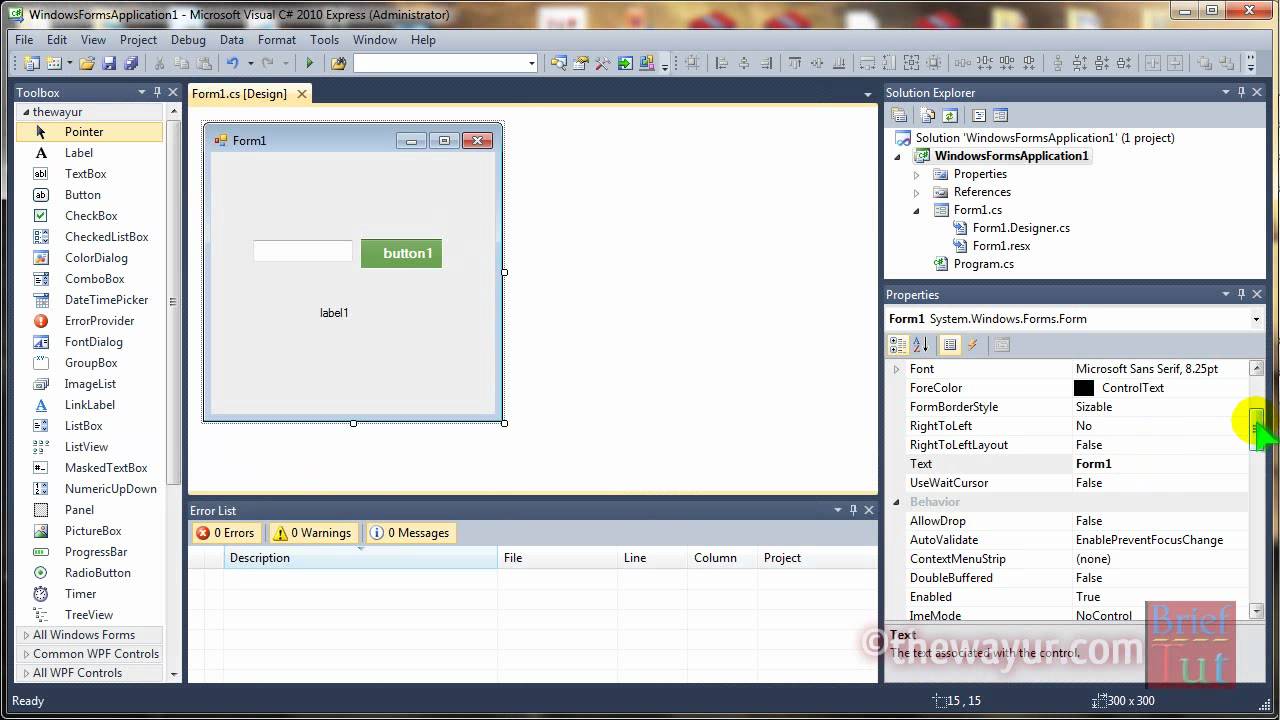Collapse the WindowsFormsApplication1 project node

click(897, 156)
